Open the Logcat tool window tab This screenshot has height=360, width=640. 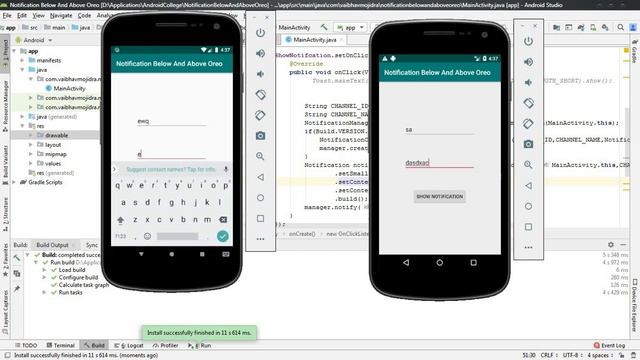[129, 345]
